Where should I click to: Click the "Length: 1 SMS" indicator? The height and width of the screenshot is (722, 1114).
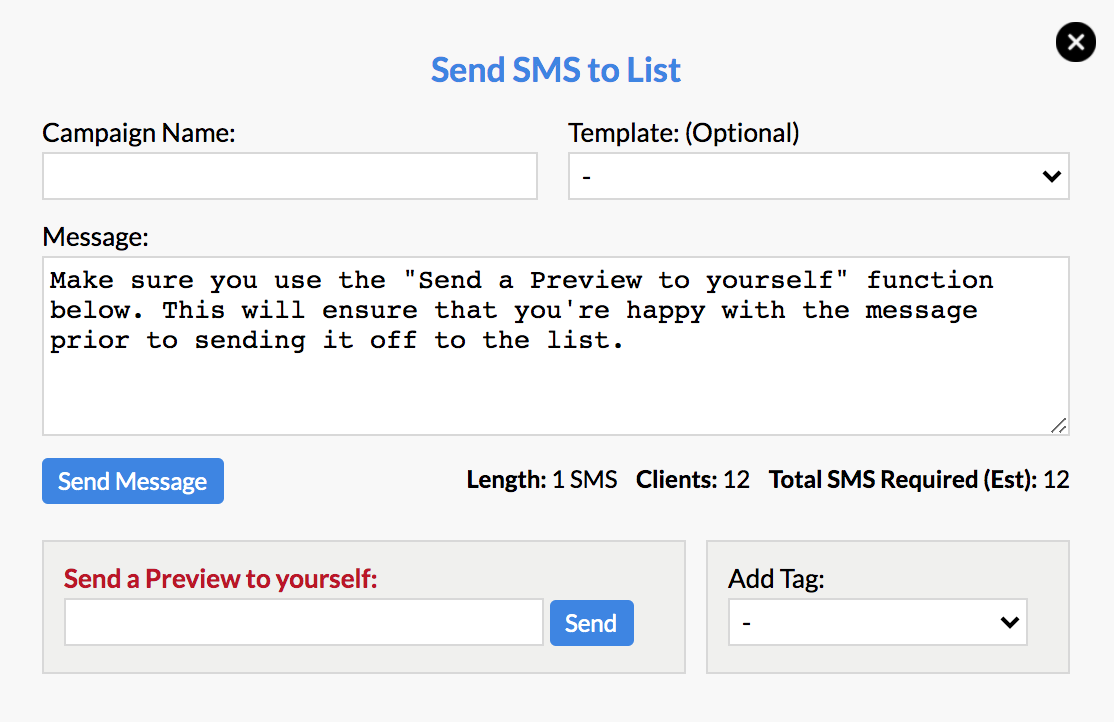(x=542, y=480)
